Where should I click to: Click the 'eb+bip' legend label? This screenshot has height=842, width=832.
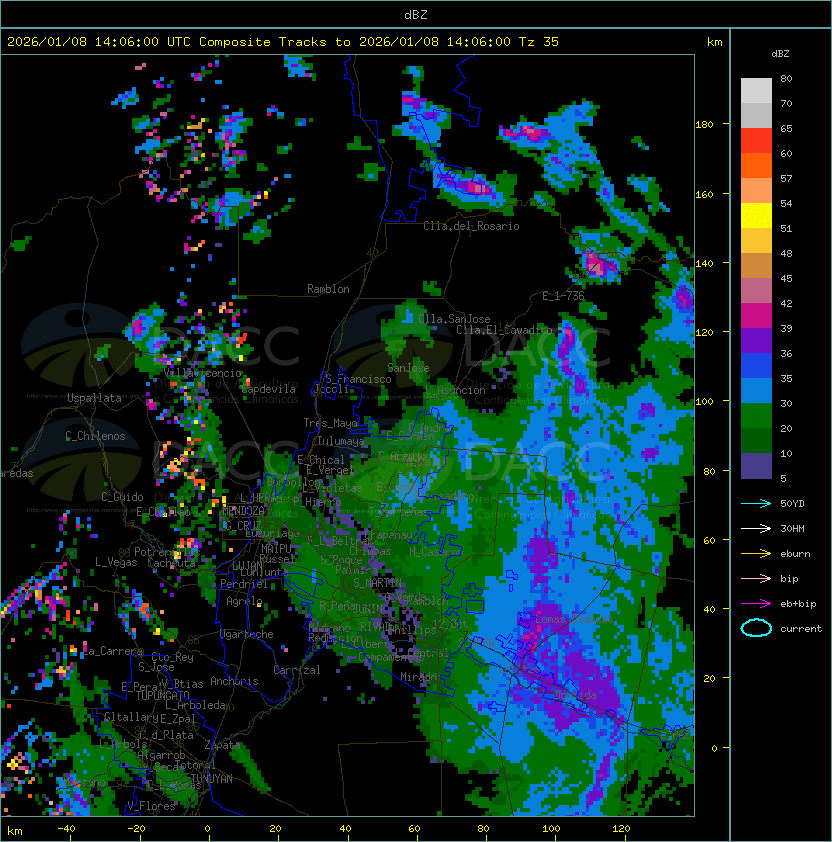[x=798, y=604]
